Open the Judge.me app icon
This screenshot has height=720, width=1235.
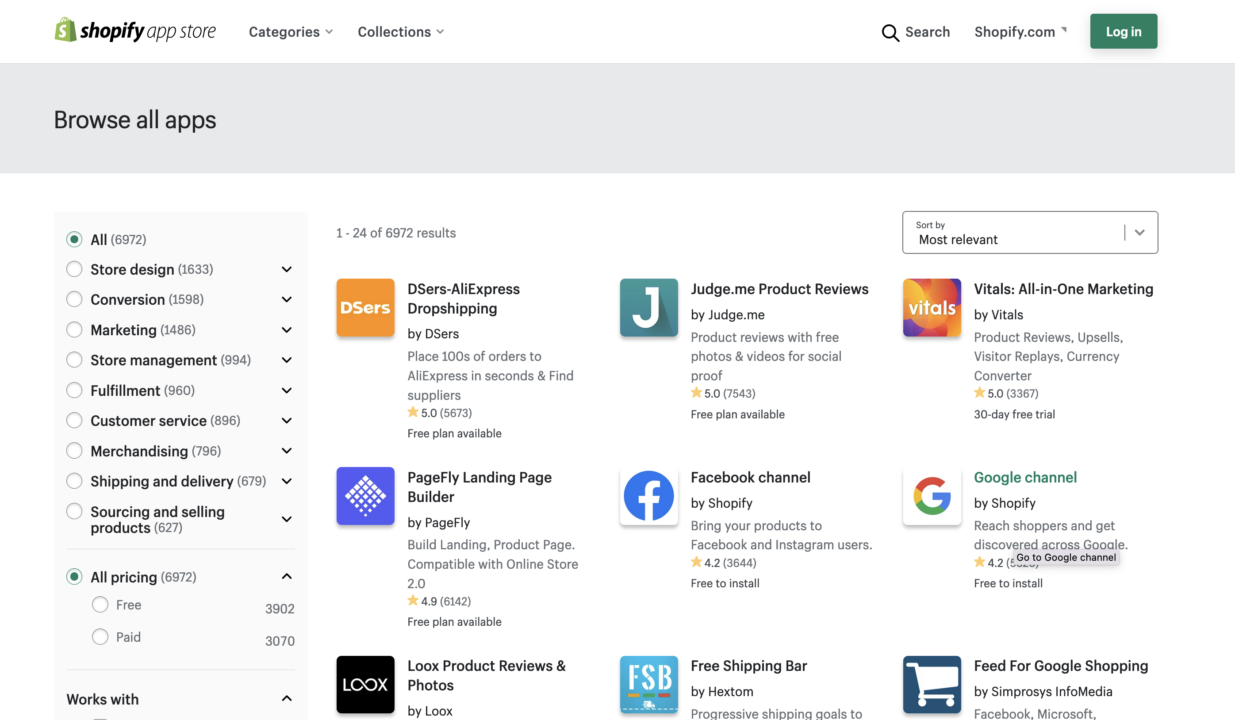[x=649, y=308]
